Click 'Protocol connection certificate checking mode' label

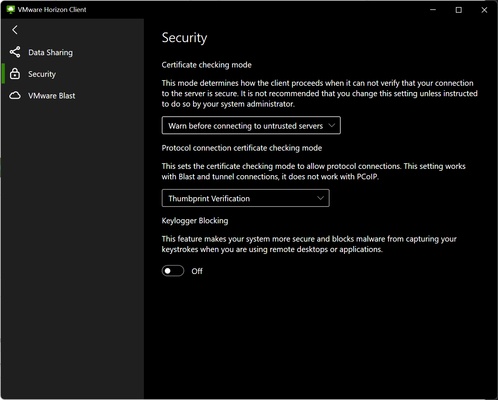tap(242, 148)
